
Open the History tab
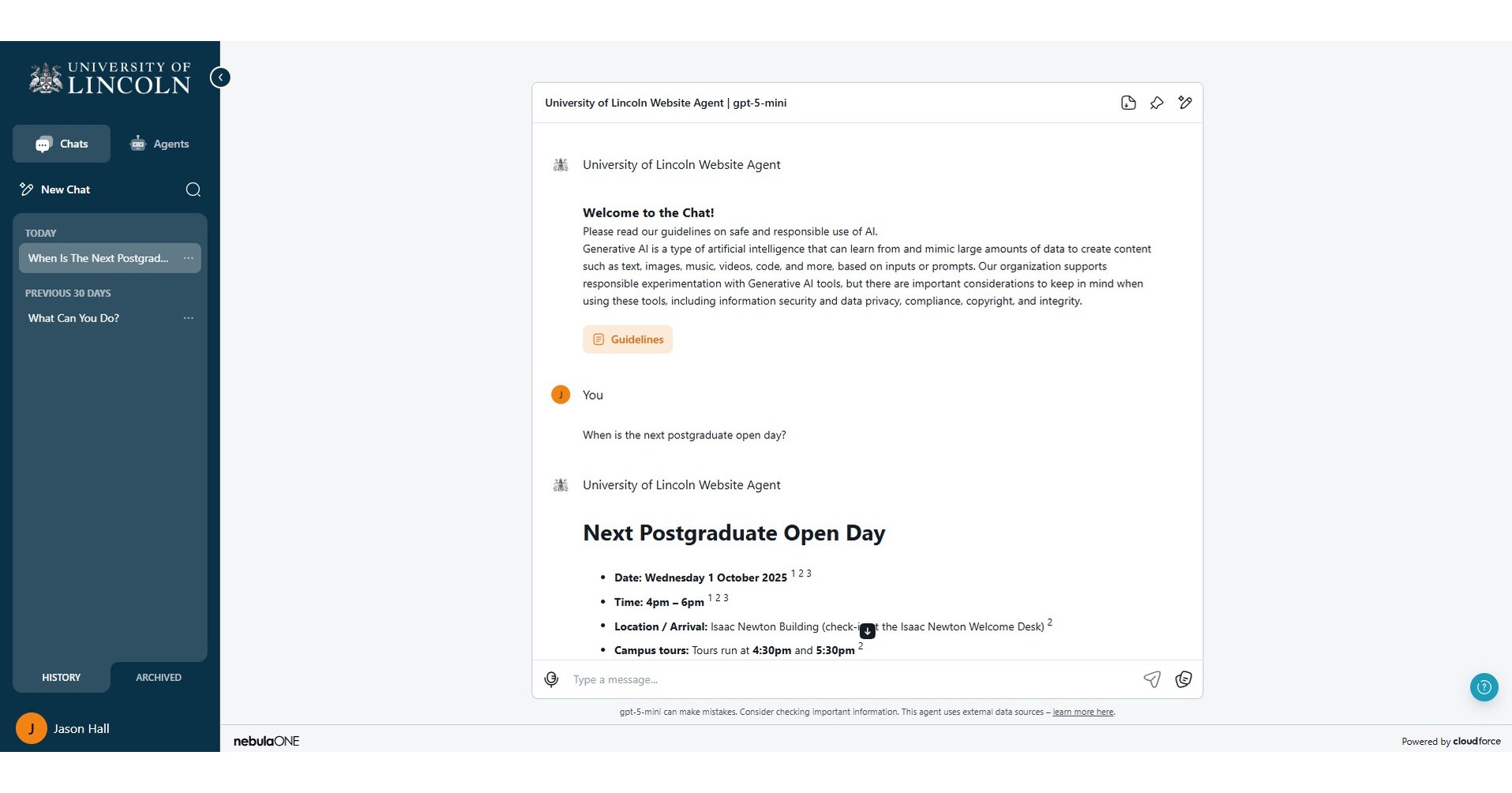[62, 678]
